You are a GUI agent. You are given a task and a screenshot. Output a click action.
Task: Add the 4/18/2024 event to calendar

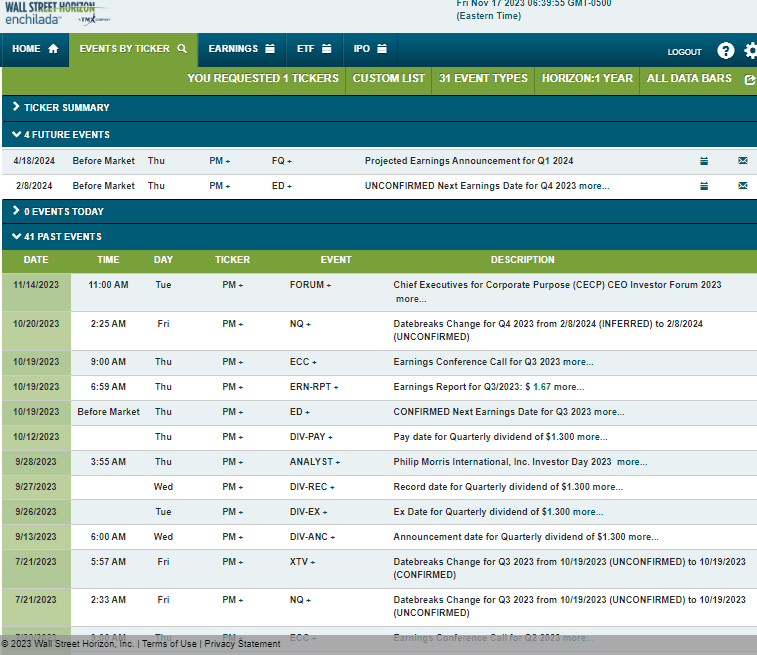pyautogui.click(x=704, y=161)
